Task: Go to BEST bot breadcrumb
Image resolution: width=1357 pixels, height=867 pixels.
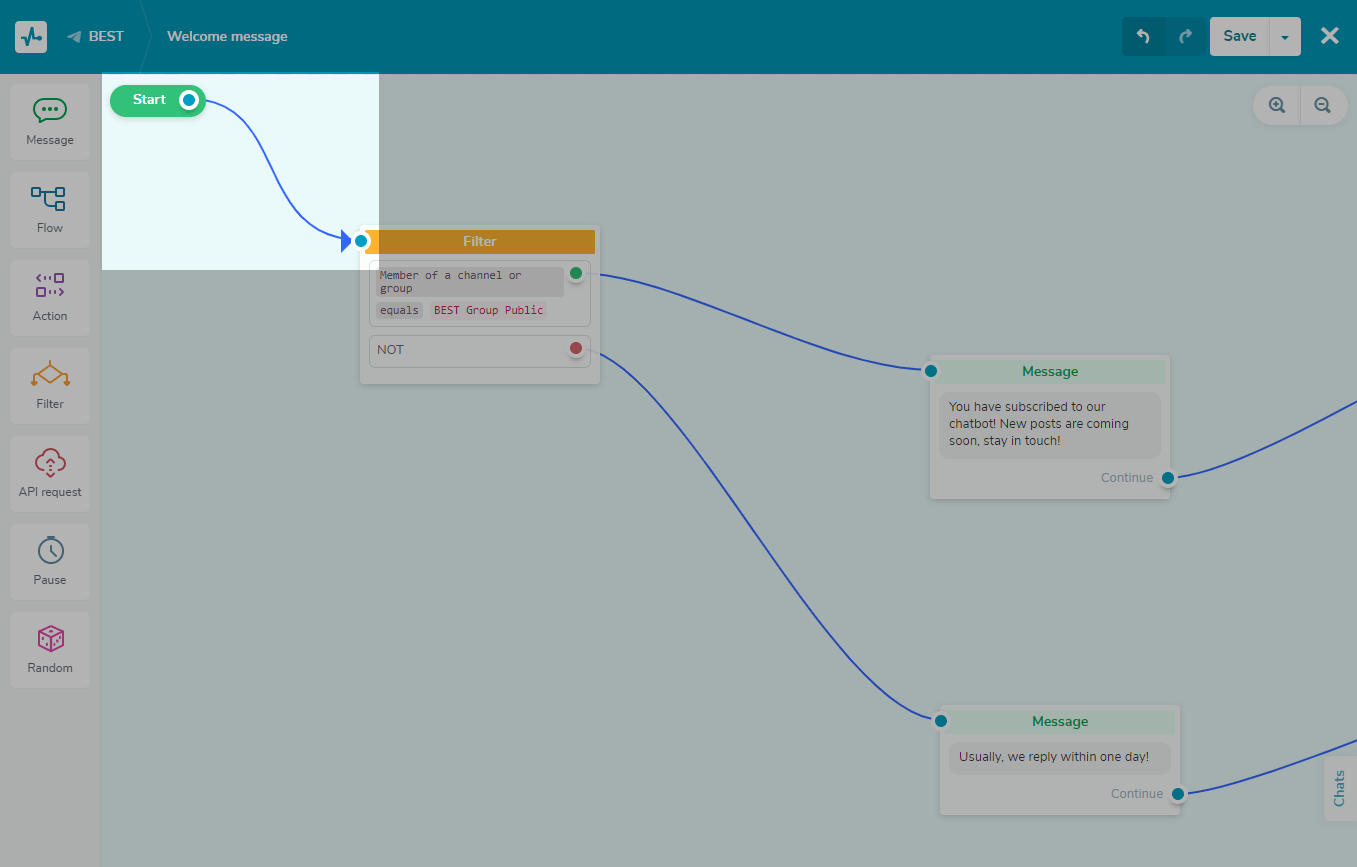Action: point(96,37)
